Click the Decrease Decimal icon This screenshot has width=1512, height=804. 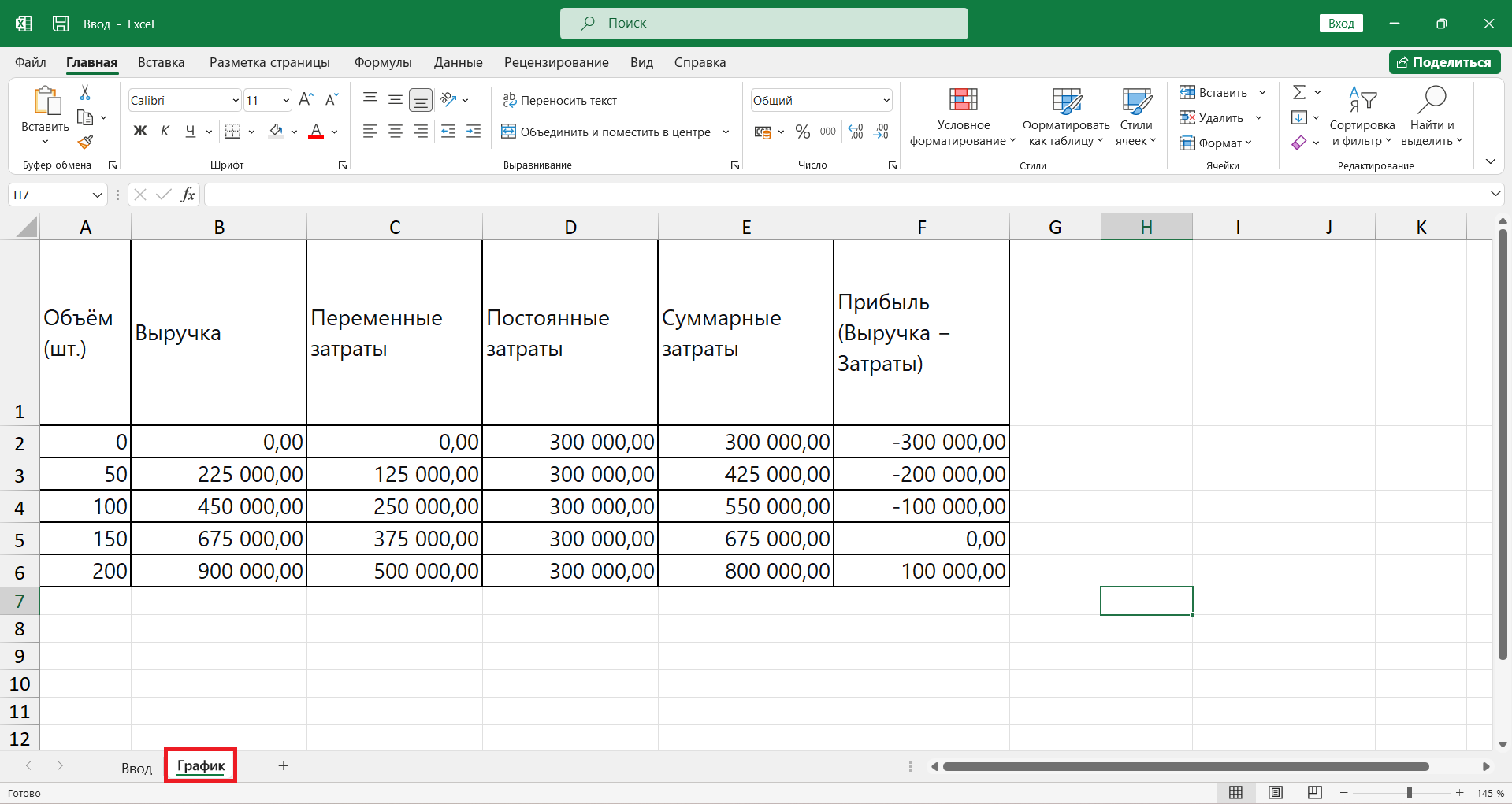[x=881, y=132]
